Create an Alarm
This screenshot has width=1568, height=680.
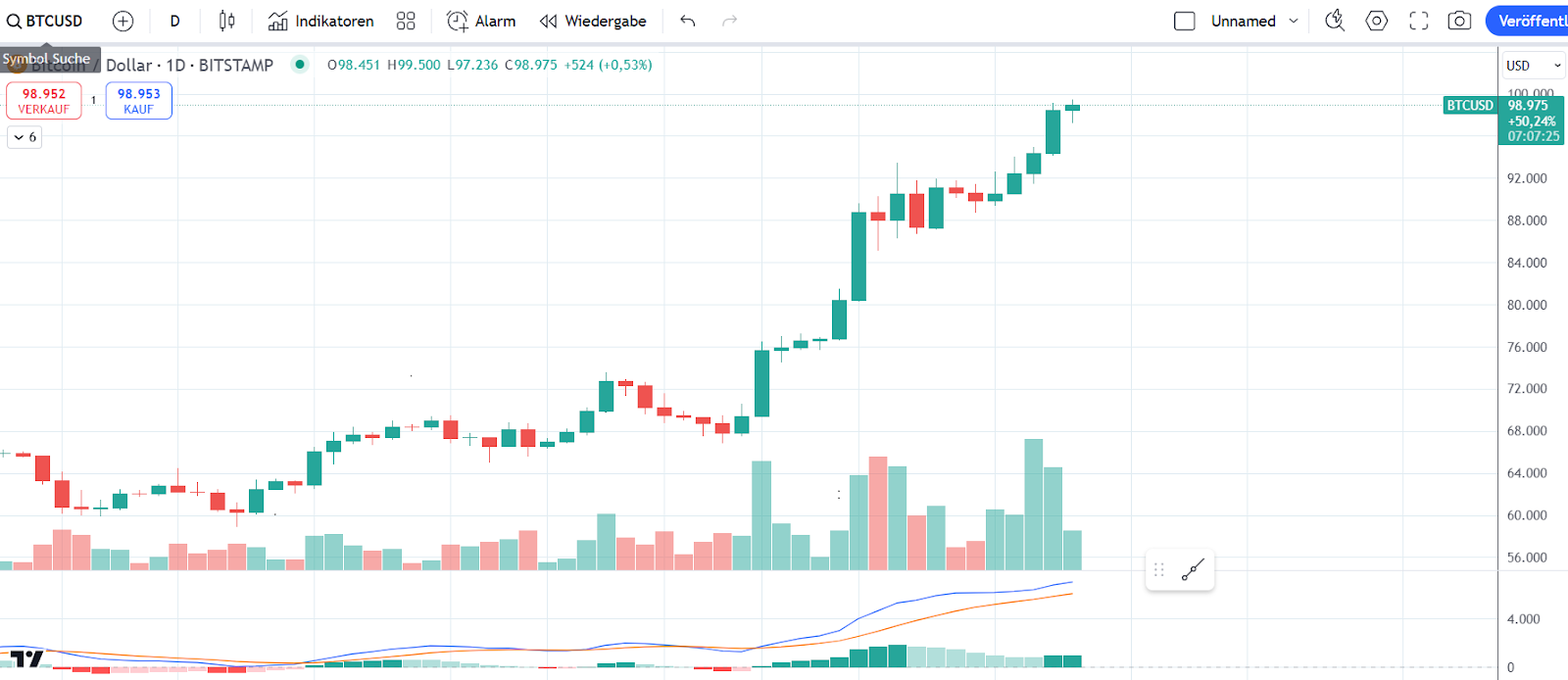[481, 21]
